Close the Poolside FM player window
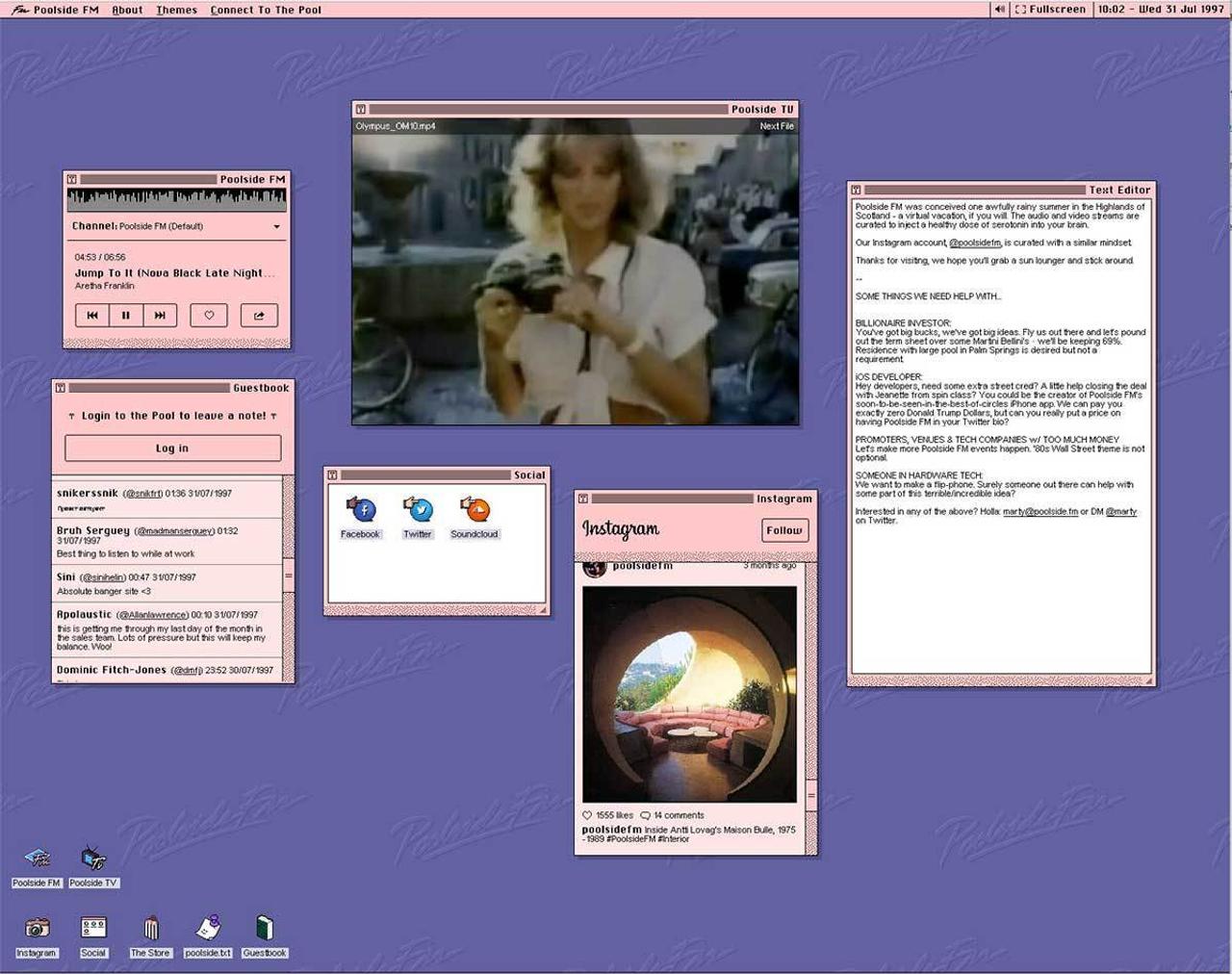The image size is (1232, 974). [x=71, y=179]
